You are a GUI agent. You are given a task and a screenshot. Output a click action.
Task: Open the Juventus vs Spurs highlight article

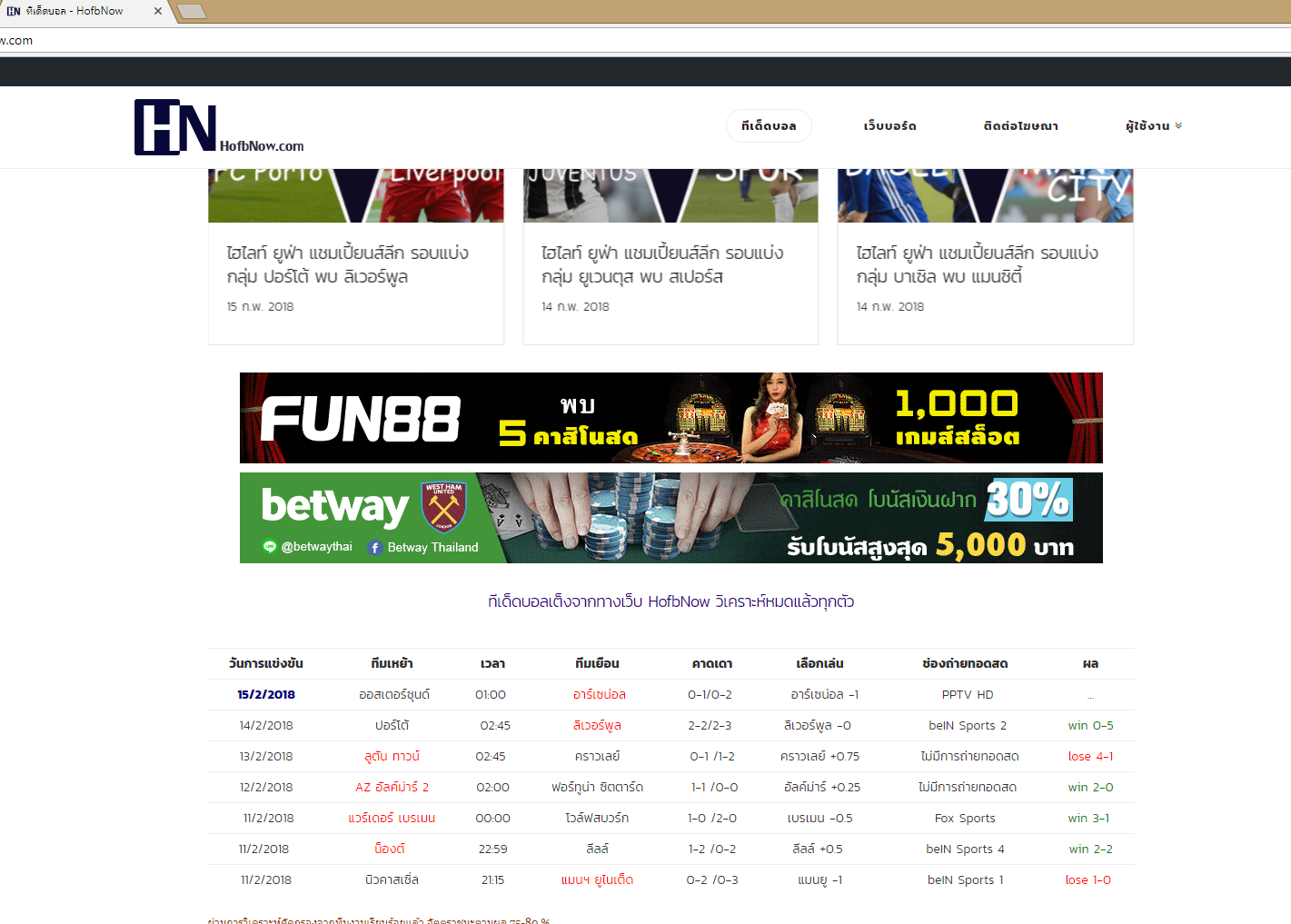click(x=661, y=264)
